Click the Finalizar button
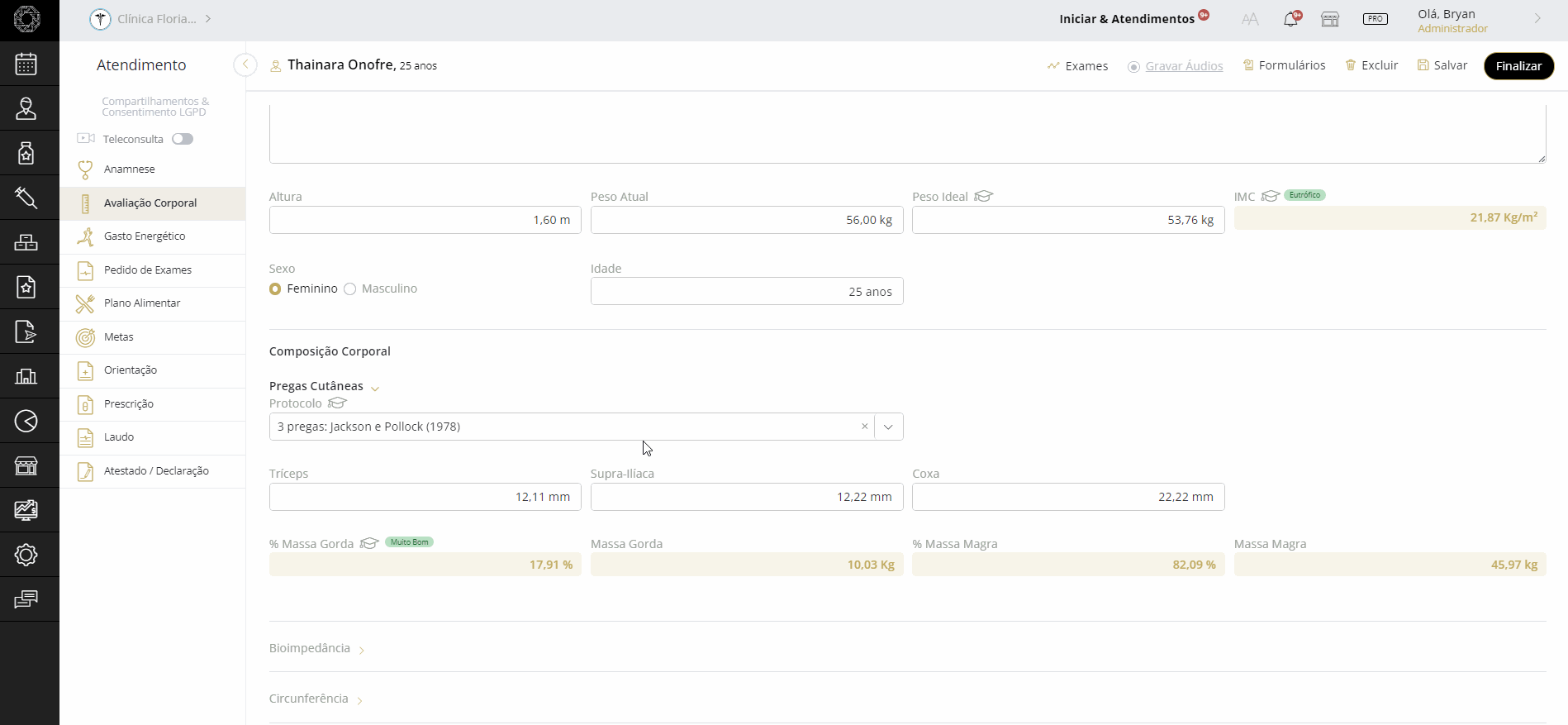The width and height of the screenshot is (1568, 725). point(1518,66)
